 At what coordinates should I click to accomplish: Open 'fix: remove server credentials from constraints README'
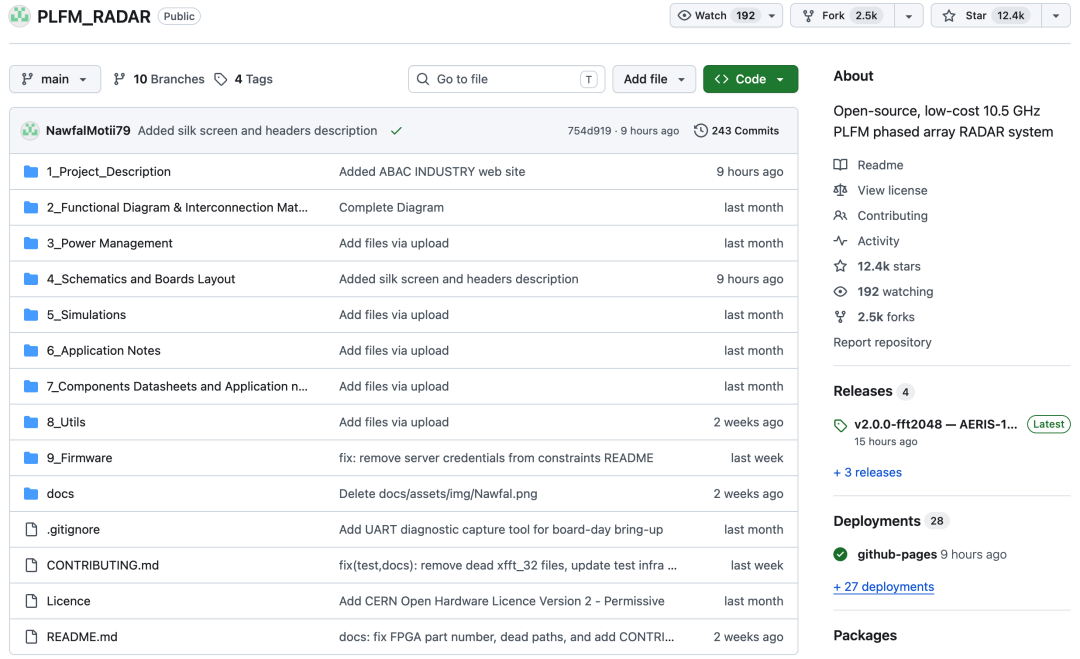[x=496, y=458]
